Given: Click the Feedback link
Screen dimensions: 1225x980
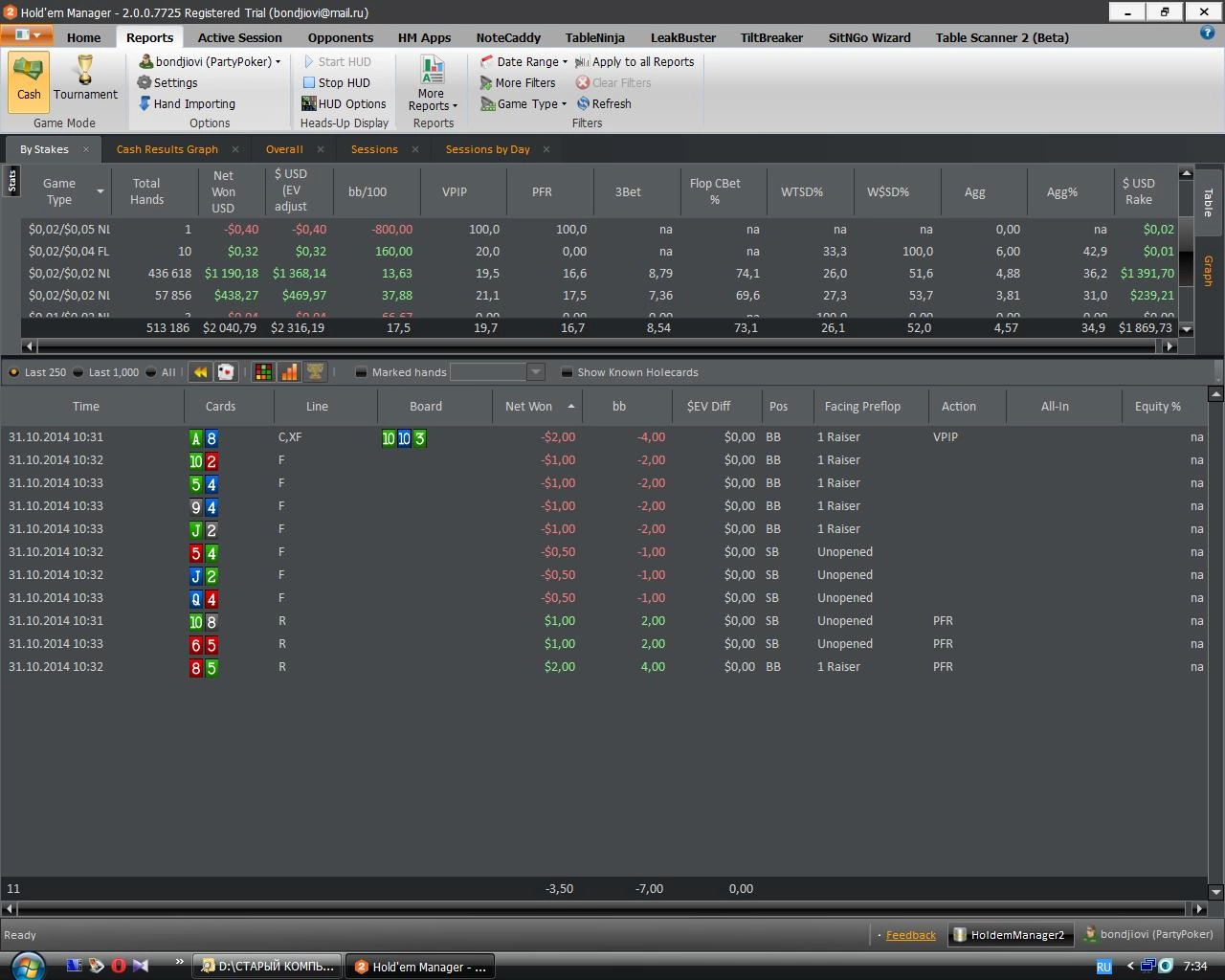Looking at the screenshot, I should [x=911, y=935].
